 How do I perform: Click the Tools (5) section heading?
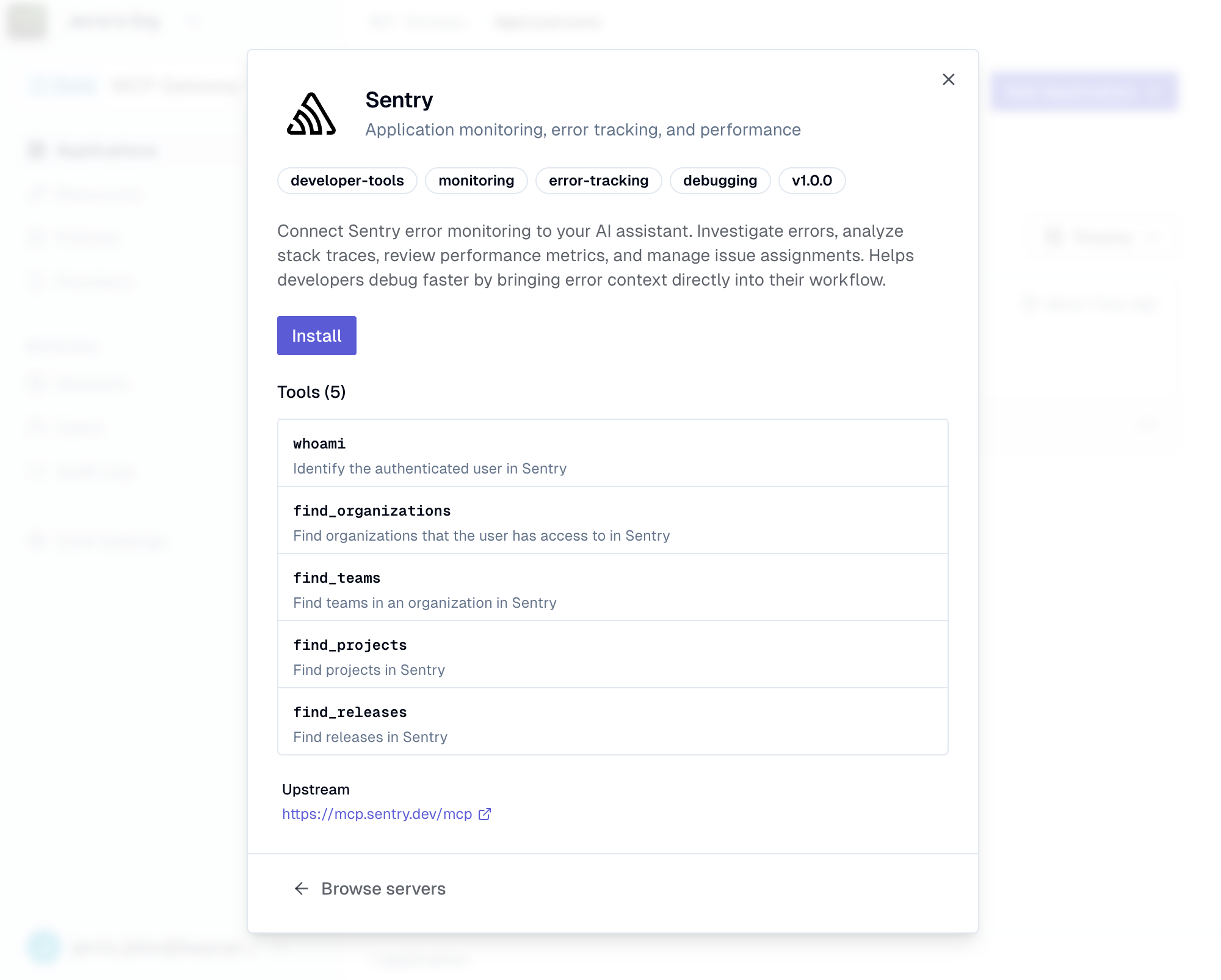[x=311, y=392]
